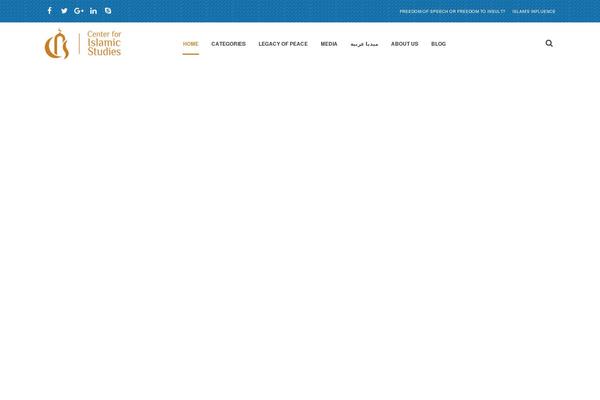Image resolution: width=600 pixels, height=400 pixels.
Task: Open the Twitter social icon
Action: pyautogui.click(x=64, y=11)
